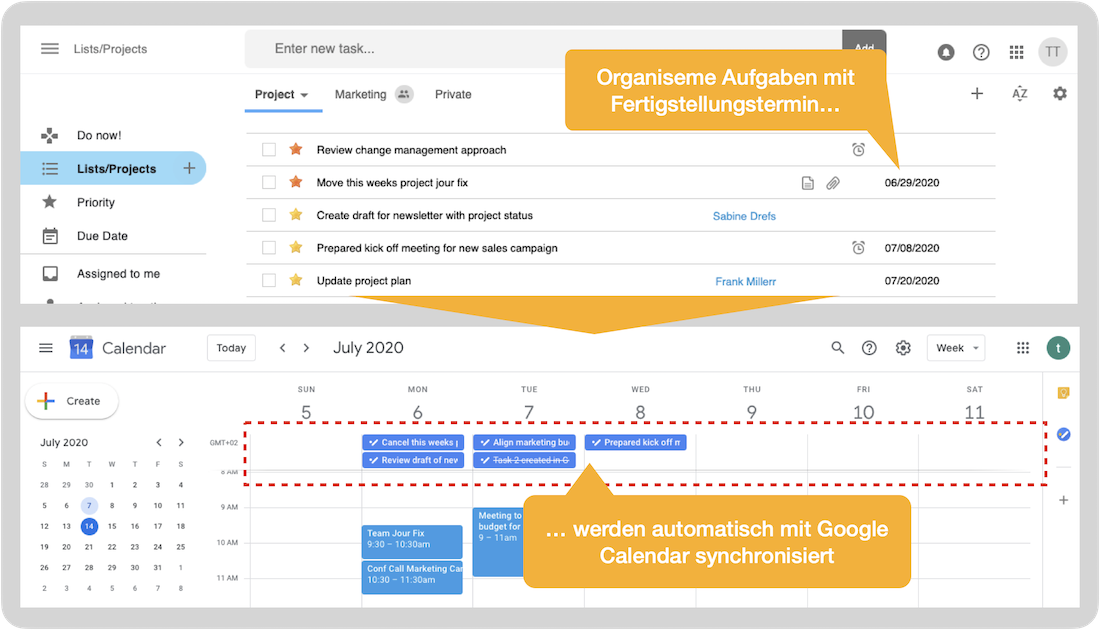Go to next week in Calendar header

306,348
